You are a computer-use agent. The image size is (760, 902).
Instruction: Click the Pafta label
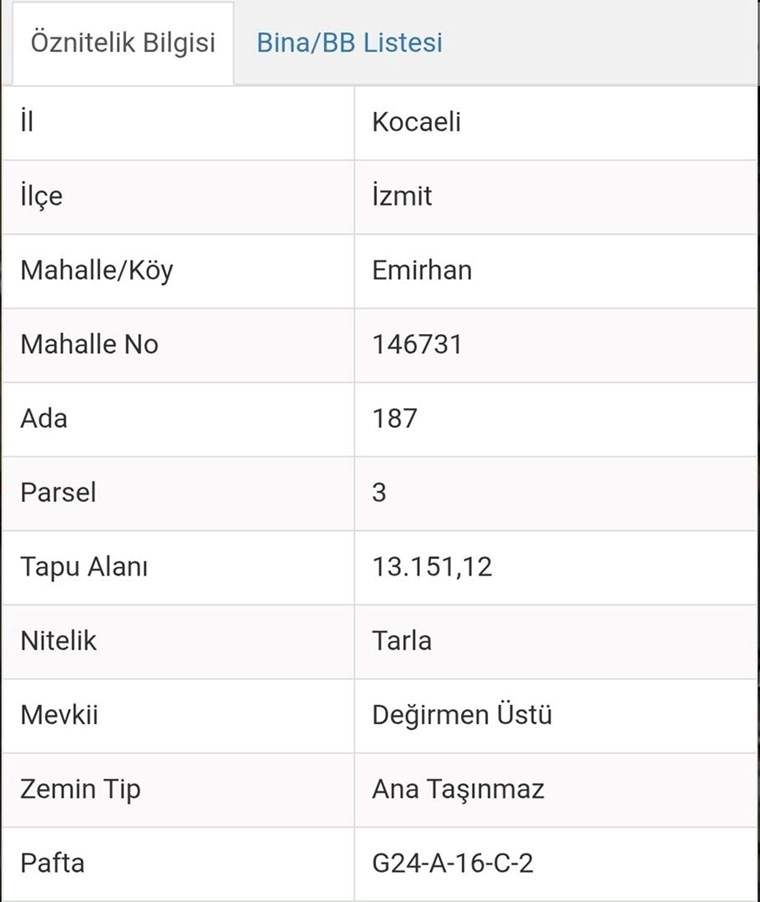52,863
